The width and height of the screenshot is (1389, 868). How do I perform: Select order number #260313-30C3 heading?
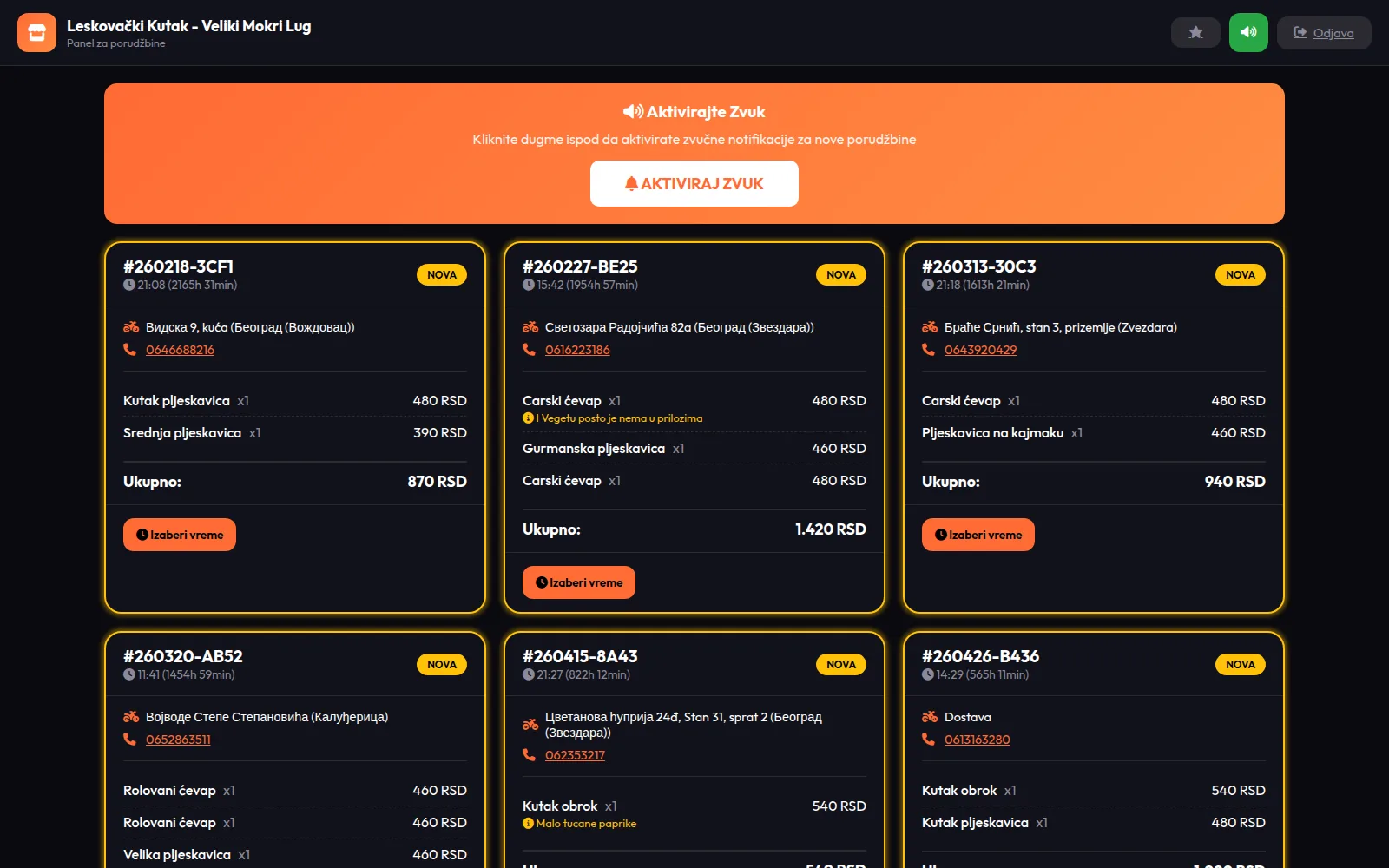[x=979, y=266]
